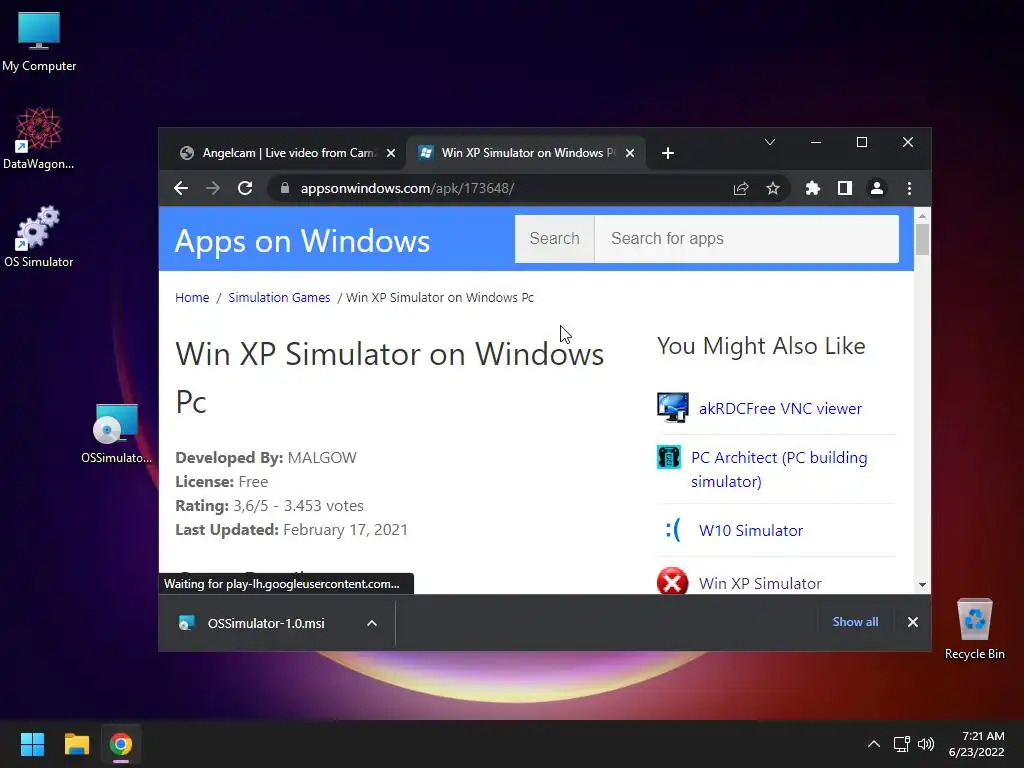Open the tab search chevron
The width and height of the screenshot is (1024, 768).
pyautogui.click(x=770, y=142)
